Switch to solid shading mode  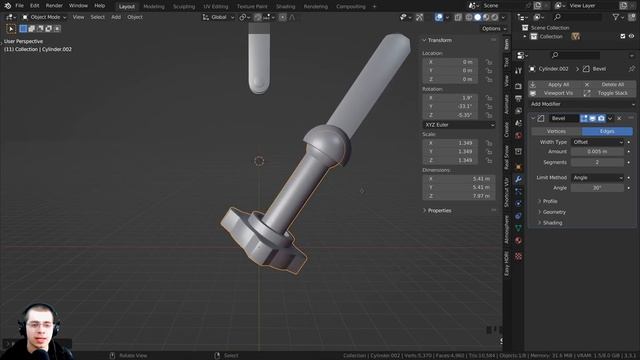[x=477, y=17]
